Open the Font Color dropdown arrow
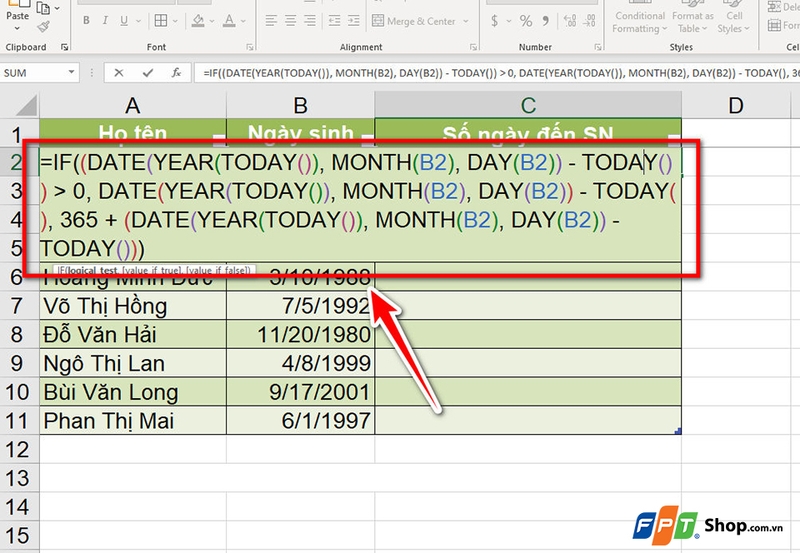800x553 pixels. [243, 21]
